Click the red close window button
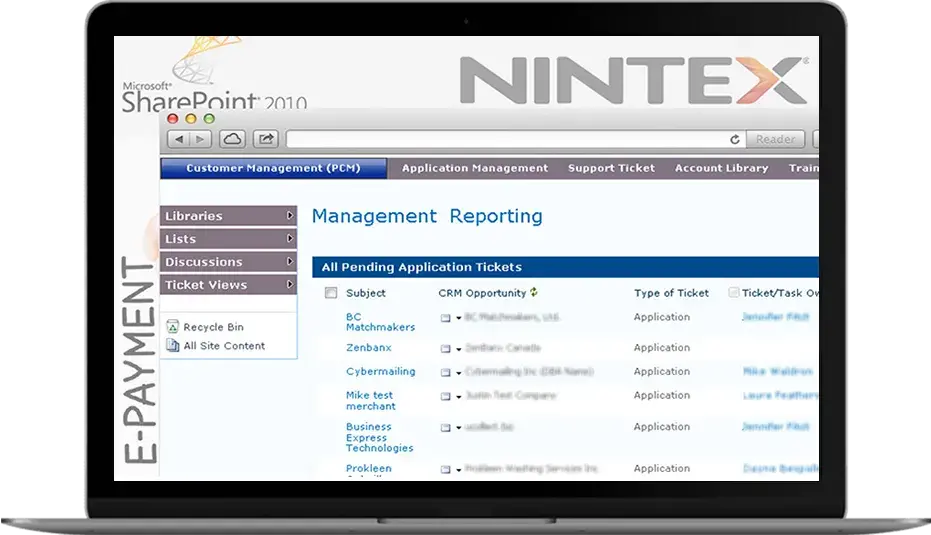This screenshot has width=931, height=535. [x=173, y=119]
